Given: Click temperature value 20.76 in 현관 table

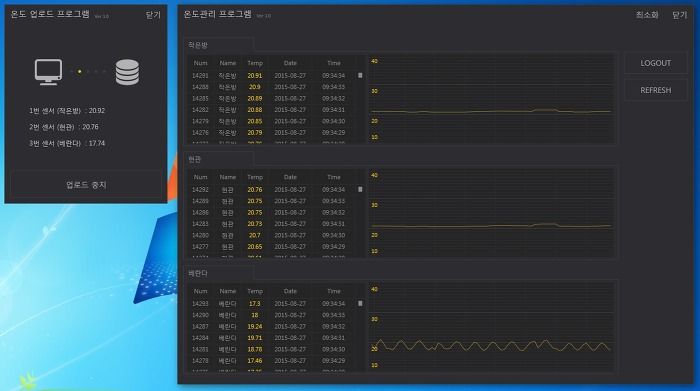Looking at the screenshot, I should pos(255,190).
